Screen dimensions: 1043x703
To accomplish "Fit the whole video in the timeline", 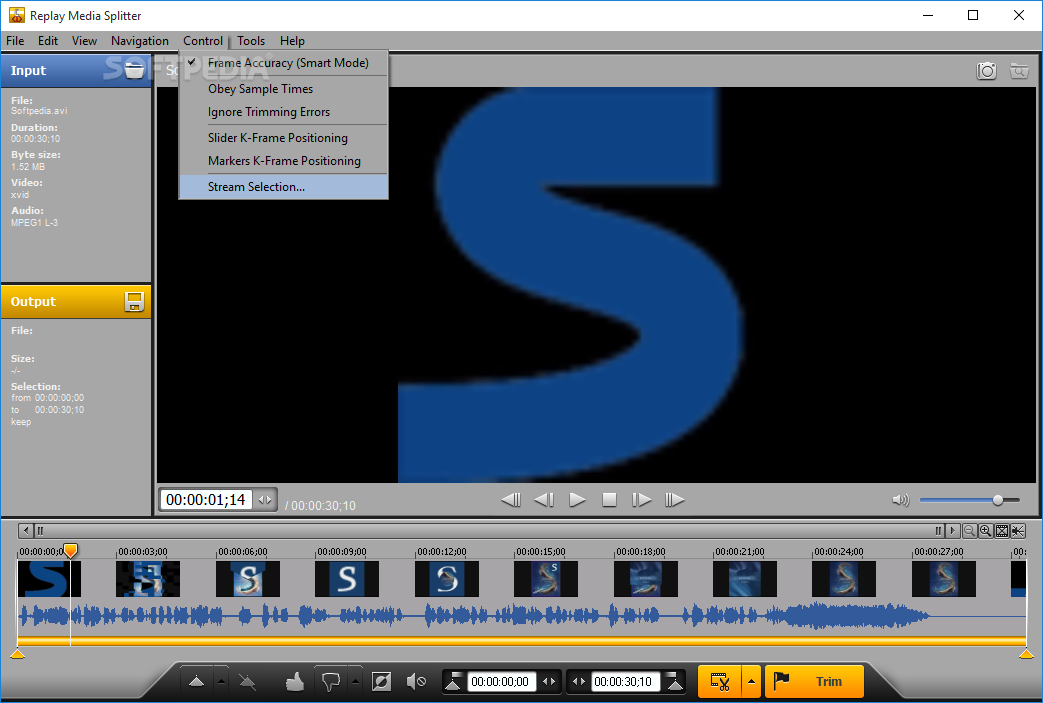I will (1002, 531).
